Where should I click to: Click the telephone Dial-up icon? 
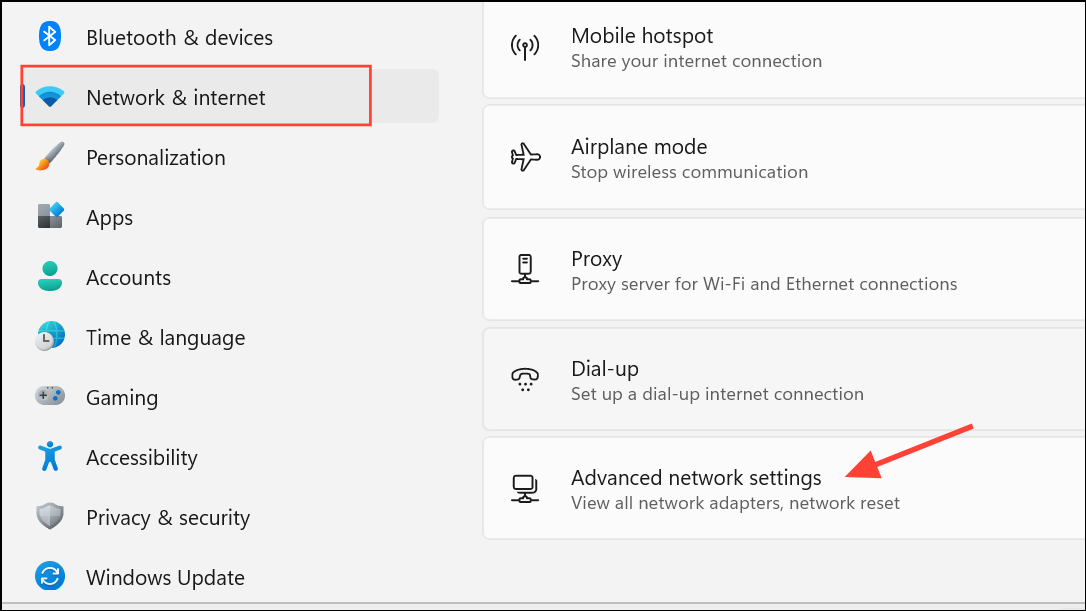[525, 380]
